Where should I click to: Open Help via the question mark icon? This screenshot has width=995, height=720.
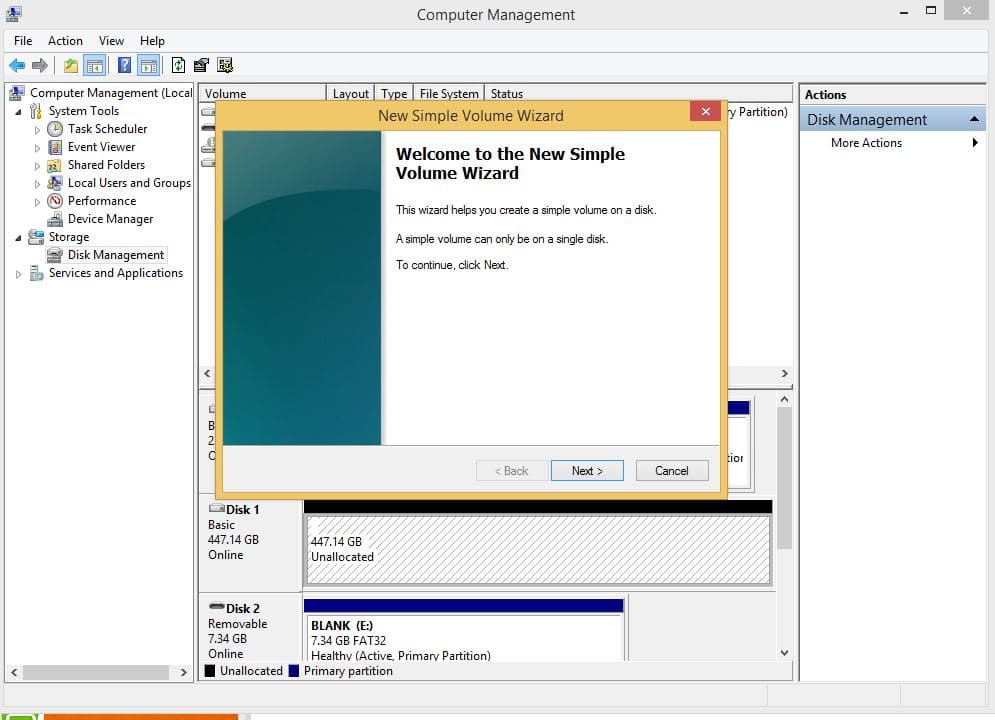[124, 65]
